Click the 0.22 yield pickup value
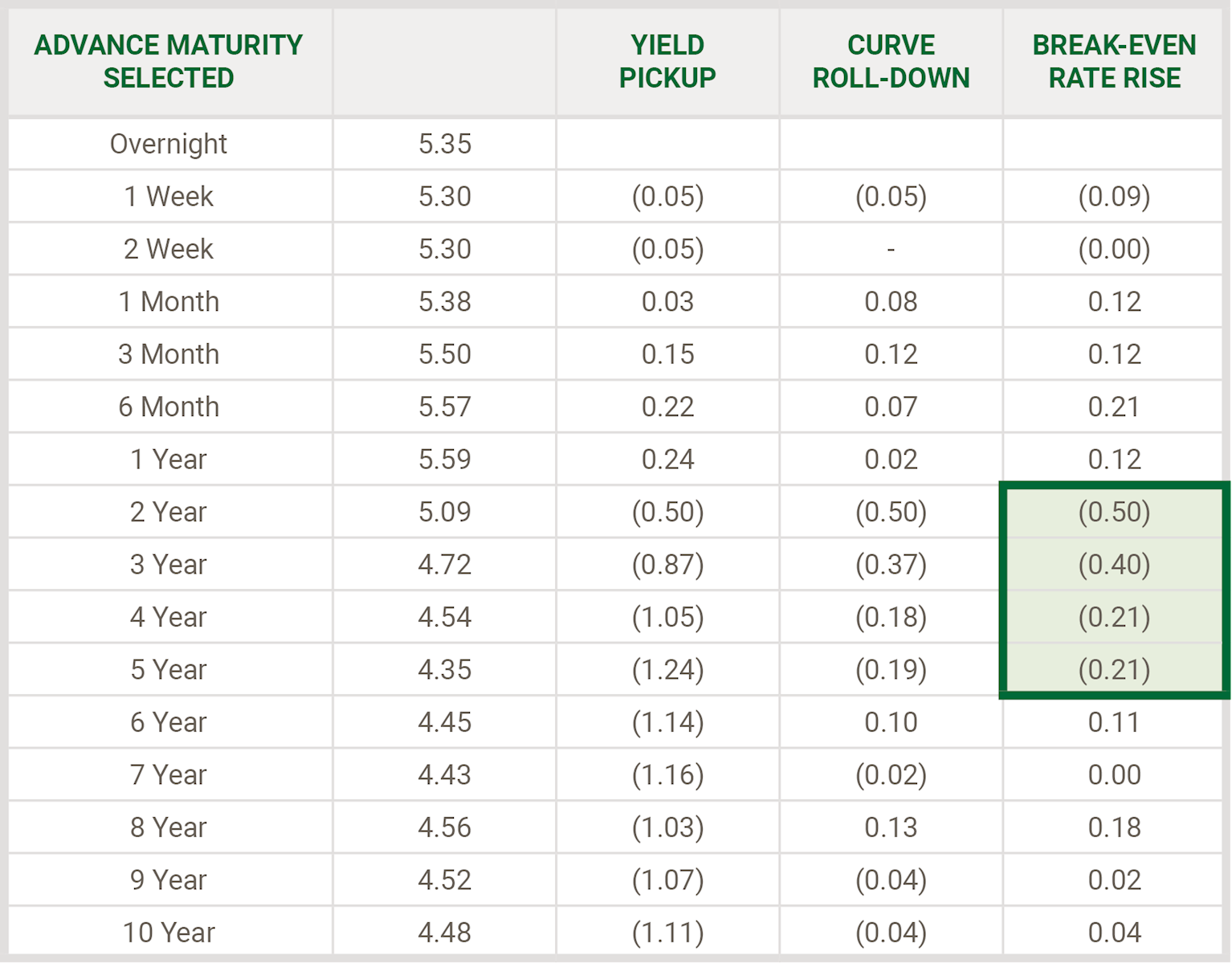1232x964 pixels. pyautogui.click(x=667, y=406)
